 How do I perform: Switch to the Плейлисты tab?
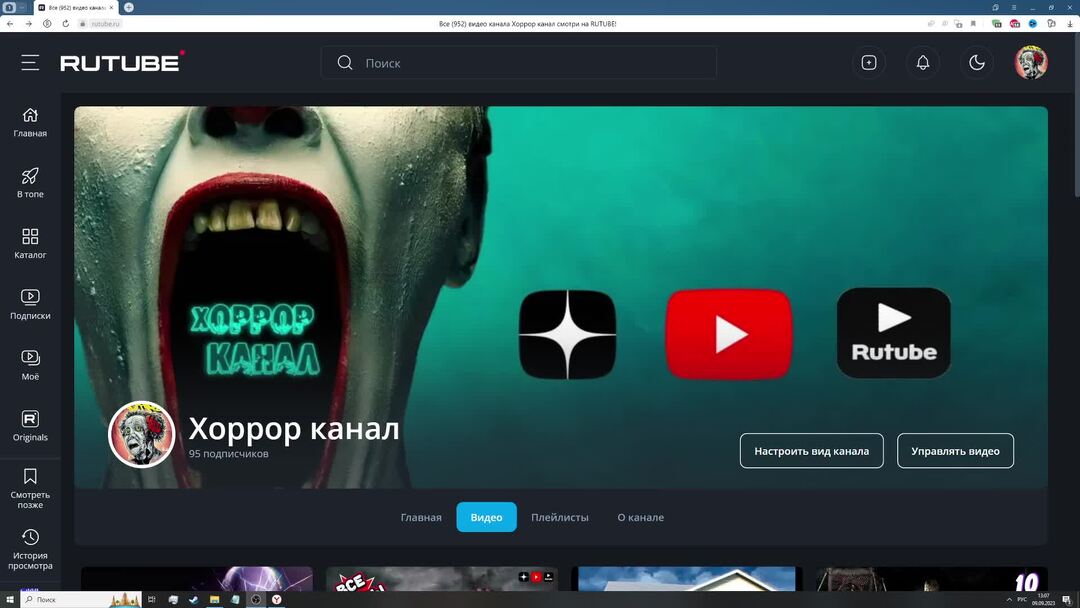pos(559,517)
